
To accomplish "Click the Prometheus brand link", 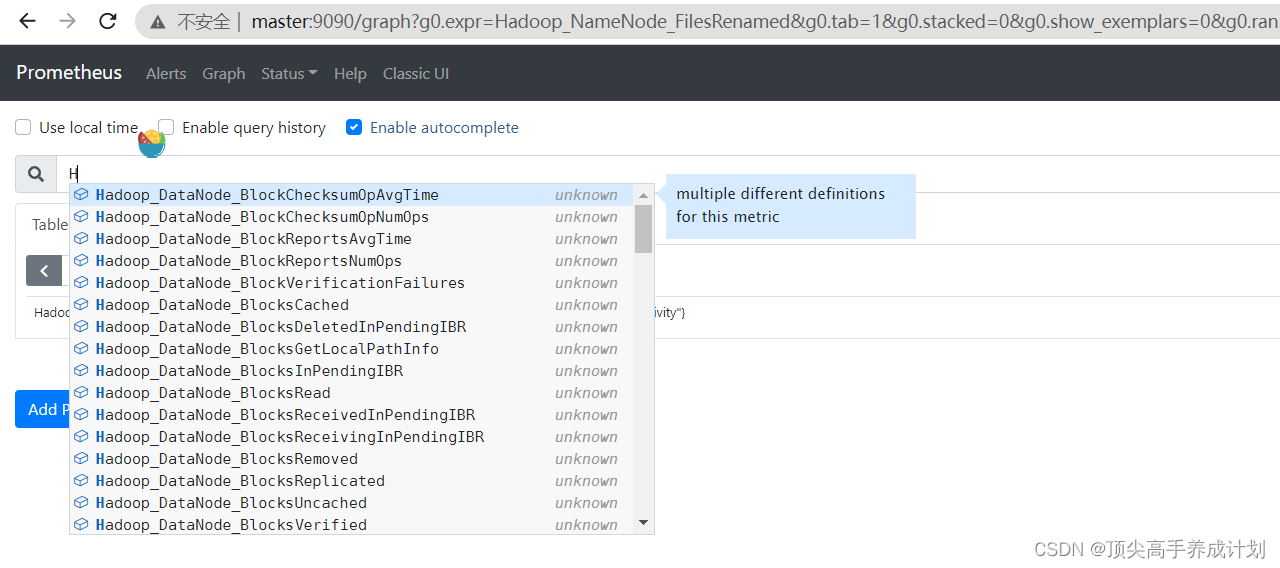I will [x=69, y=72].
